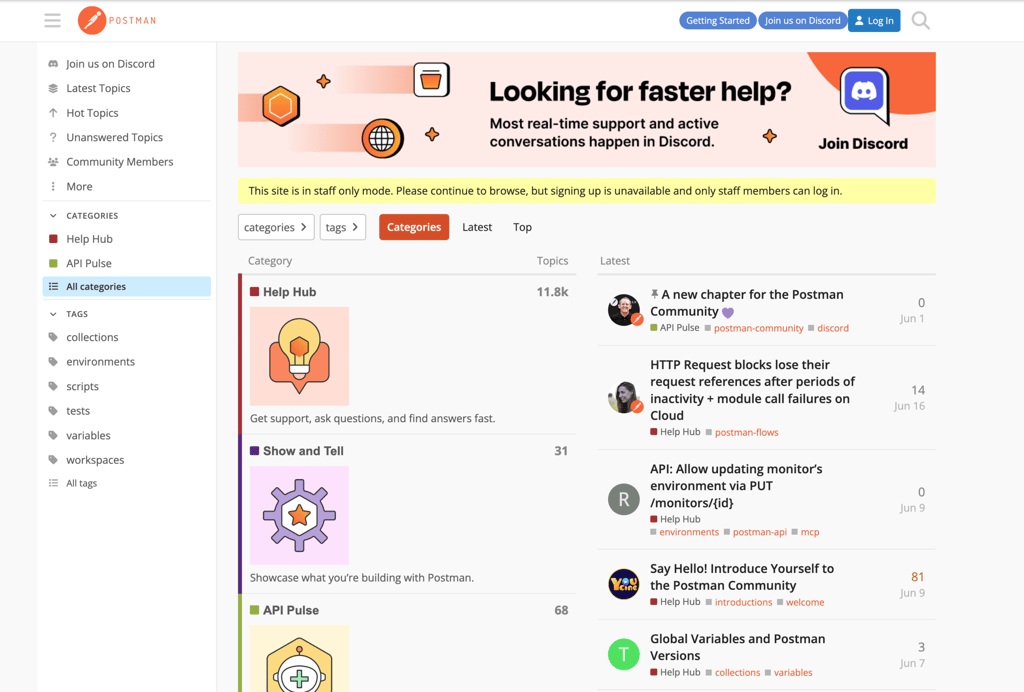Open the Help Hub category title
Screen dimensions: 1024x692
click(289, 292)
